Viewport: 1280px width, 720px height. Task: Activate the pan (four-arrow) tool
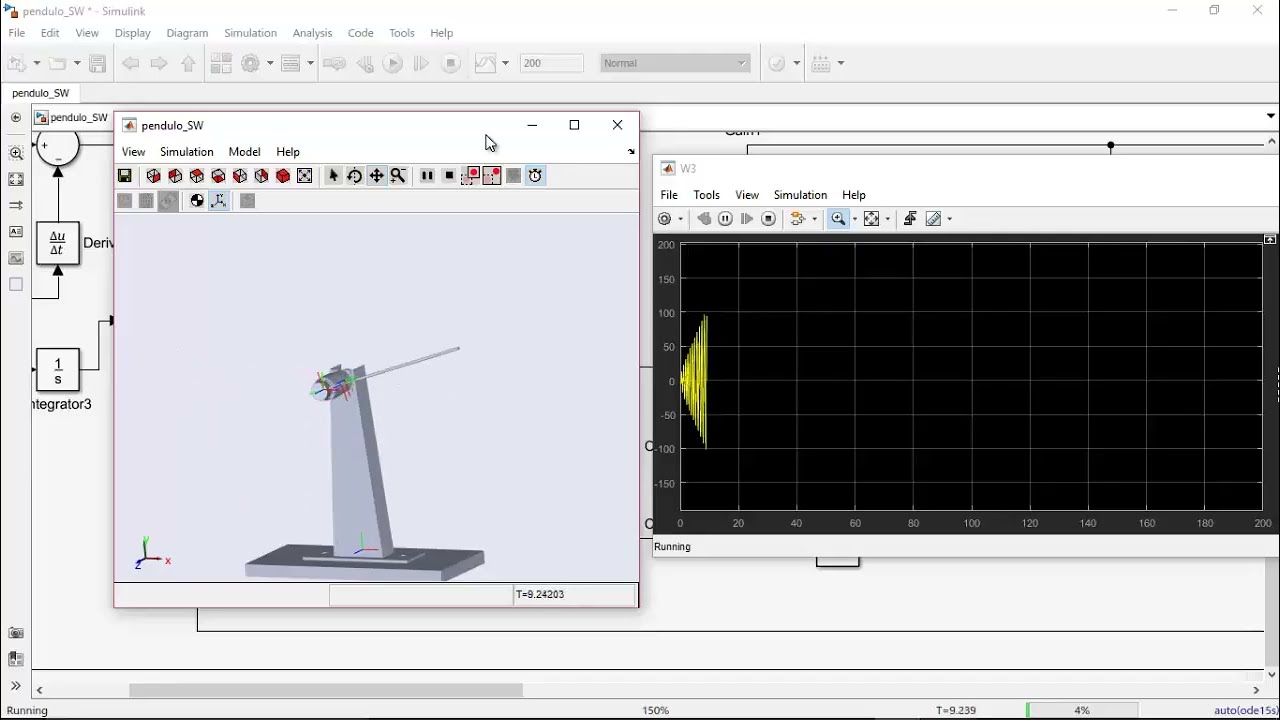pyautogui.click(x=376, y=176)
